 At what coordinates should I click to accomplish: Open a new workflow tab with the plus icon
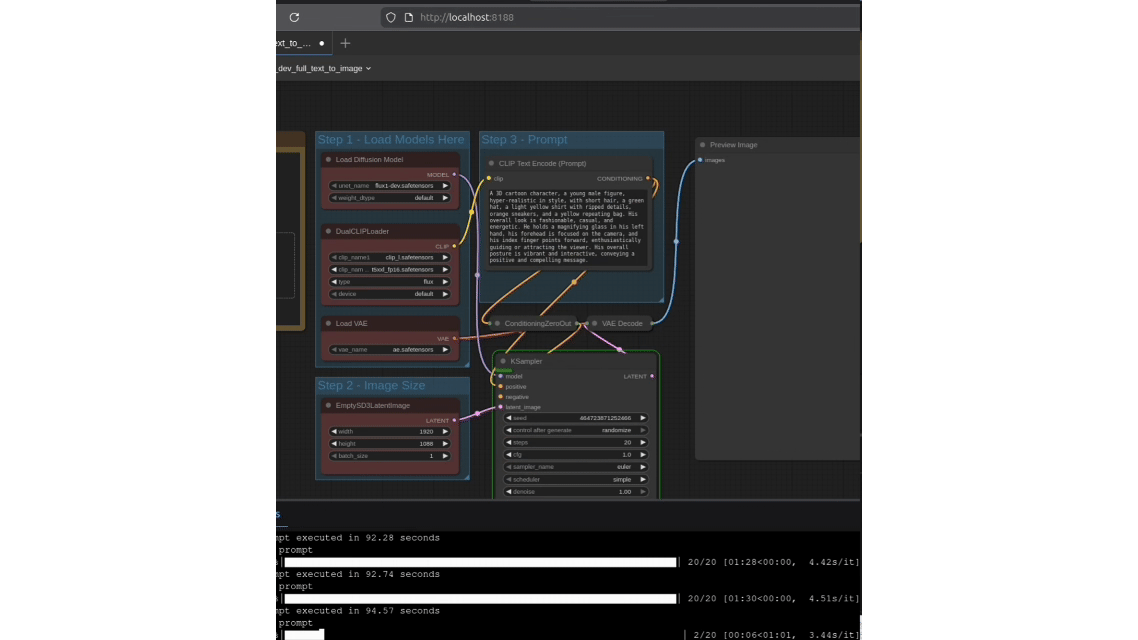tap(345, 43)
